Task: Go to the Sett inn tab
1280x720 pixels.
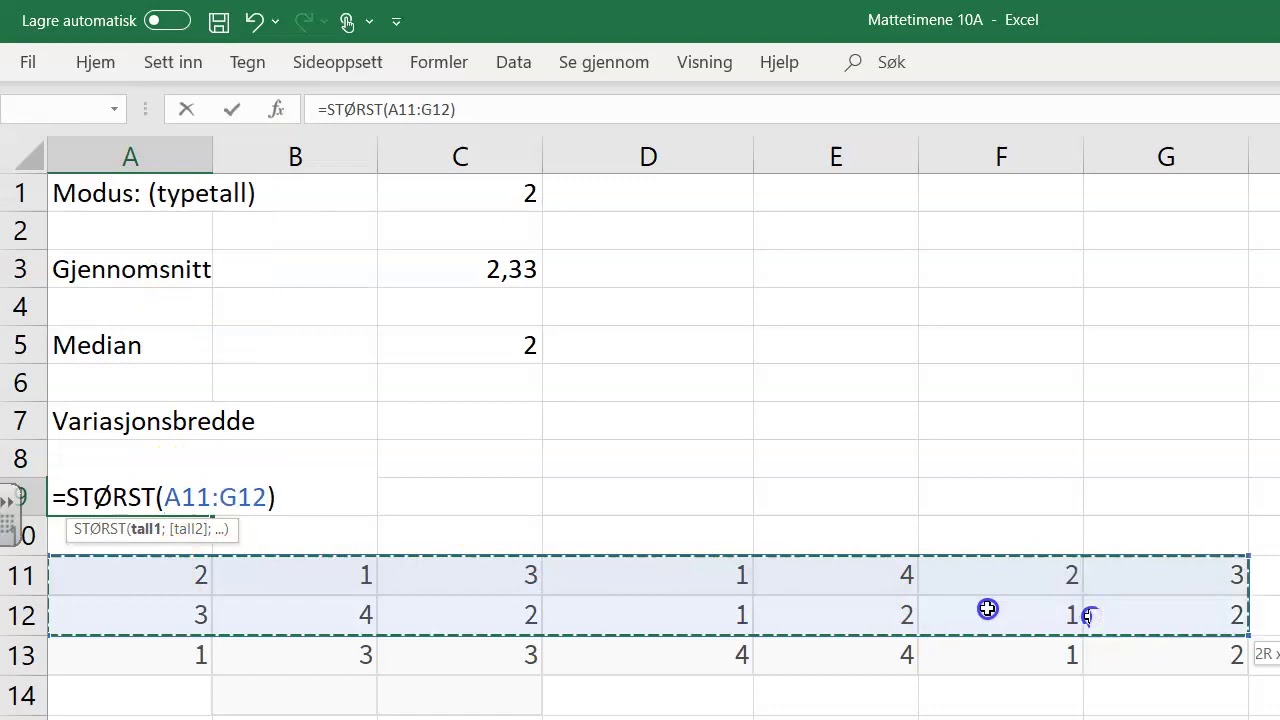Action: pyautogui.click(x=173, y=62)
